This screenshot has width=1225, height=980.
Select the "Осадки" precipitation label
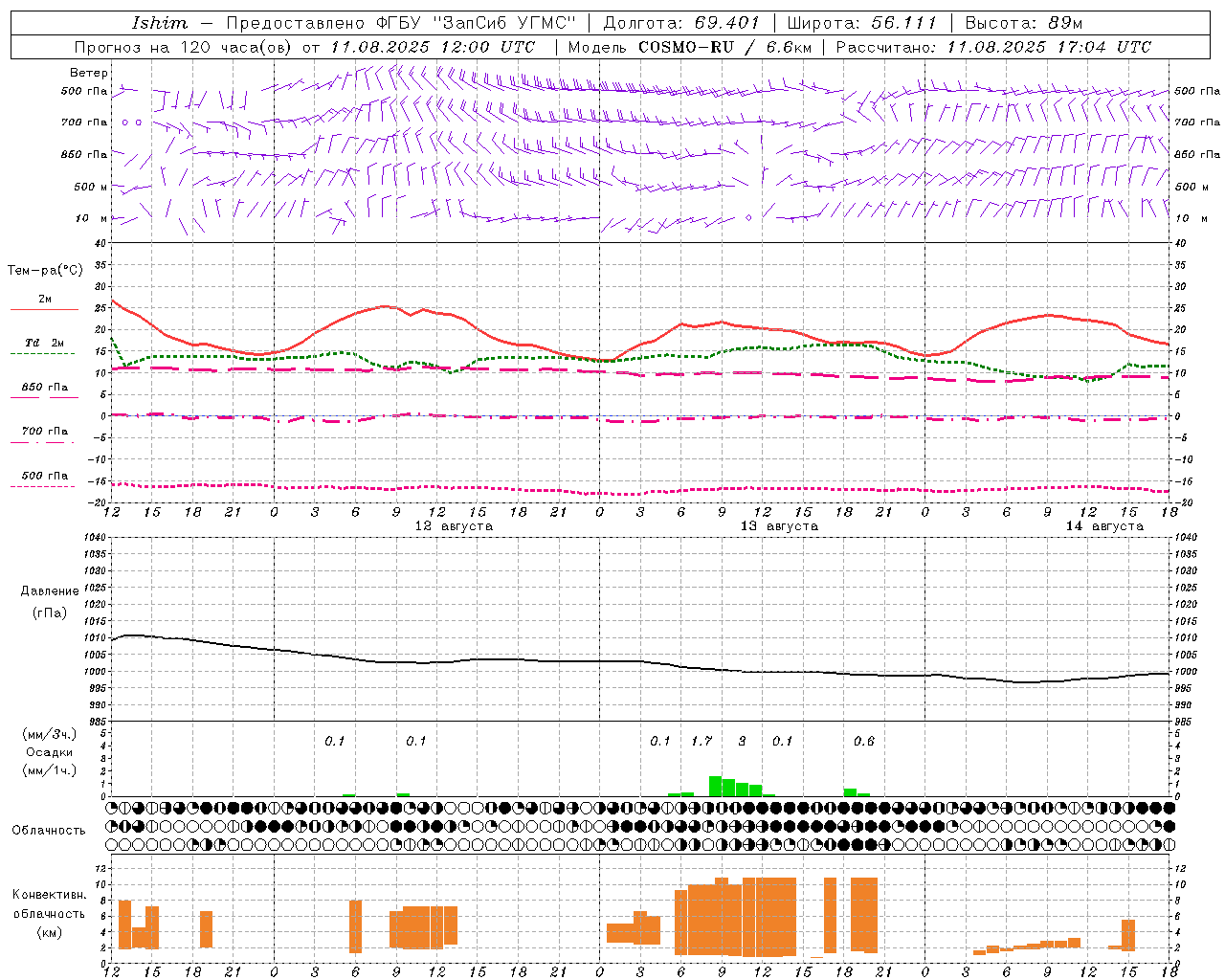click(x=49, y=752)
